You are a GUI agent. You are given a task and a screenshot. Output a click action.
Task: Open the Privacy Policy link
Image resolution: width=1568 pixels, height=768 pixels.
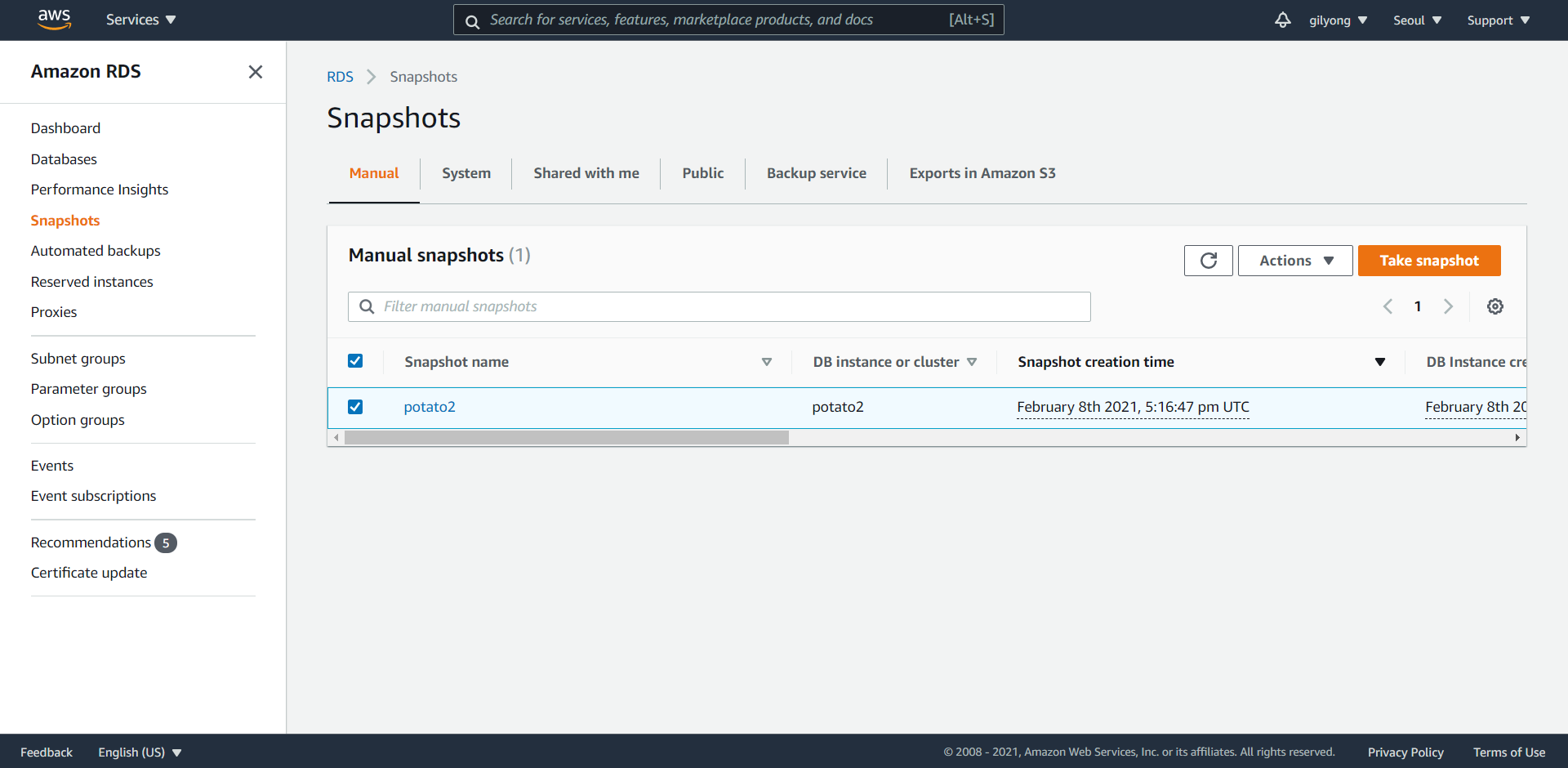pos(1405,752)
